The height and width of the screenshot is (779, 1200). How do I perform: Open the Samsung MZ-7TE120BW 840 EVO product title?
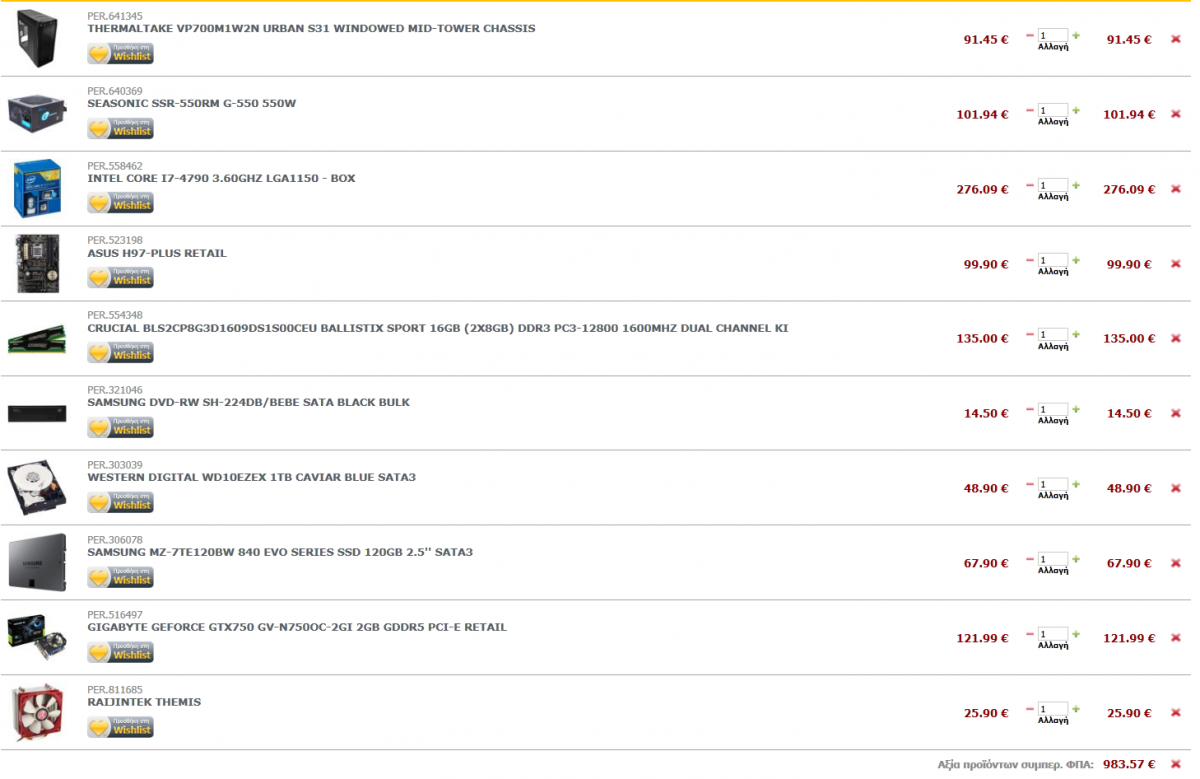pos(280,552)
